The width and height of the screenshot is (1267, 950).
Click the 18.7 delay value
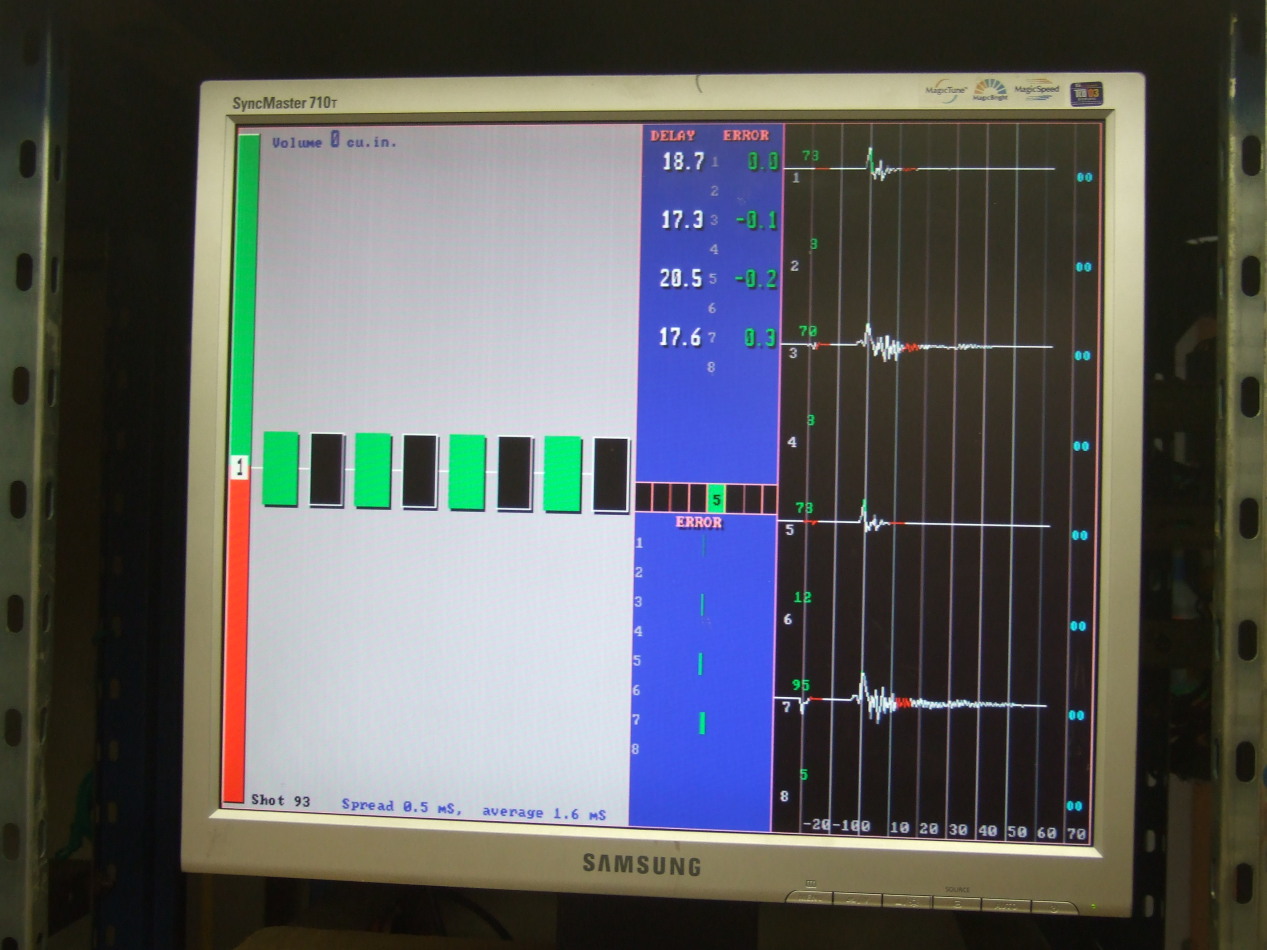point(683,162)
